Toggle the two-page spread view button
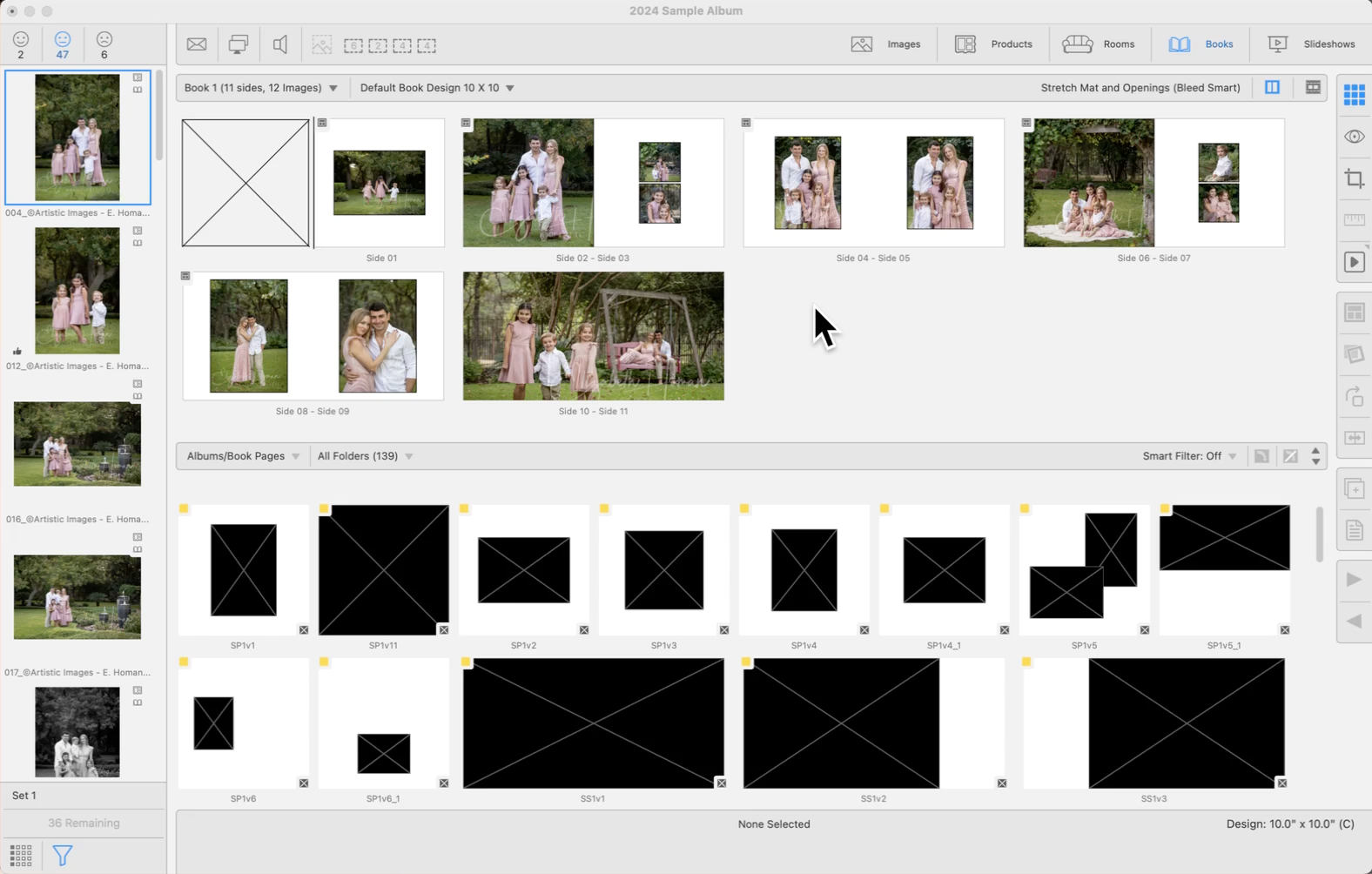The height and width of the screenshot is (874, 1372). (x=1272, y=88)
